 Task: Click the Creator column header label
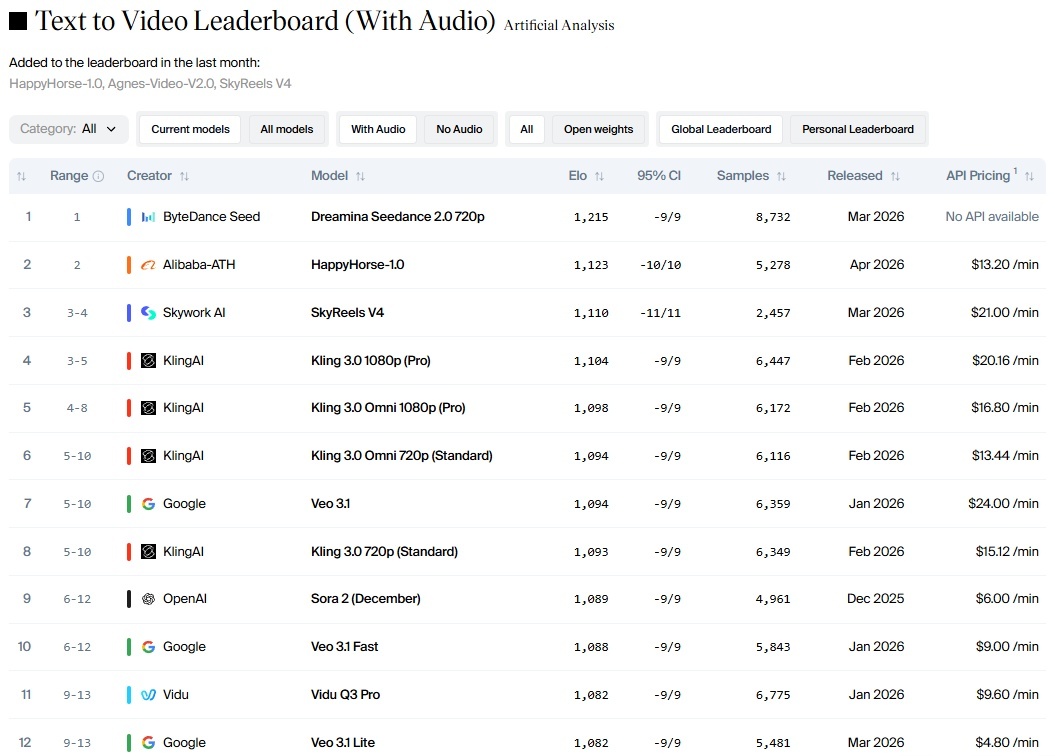tap(149, 176)
